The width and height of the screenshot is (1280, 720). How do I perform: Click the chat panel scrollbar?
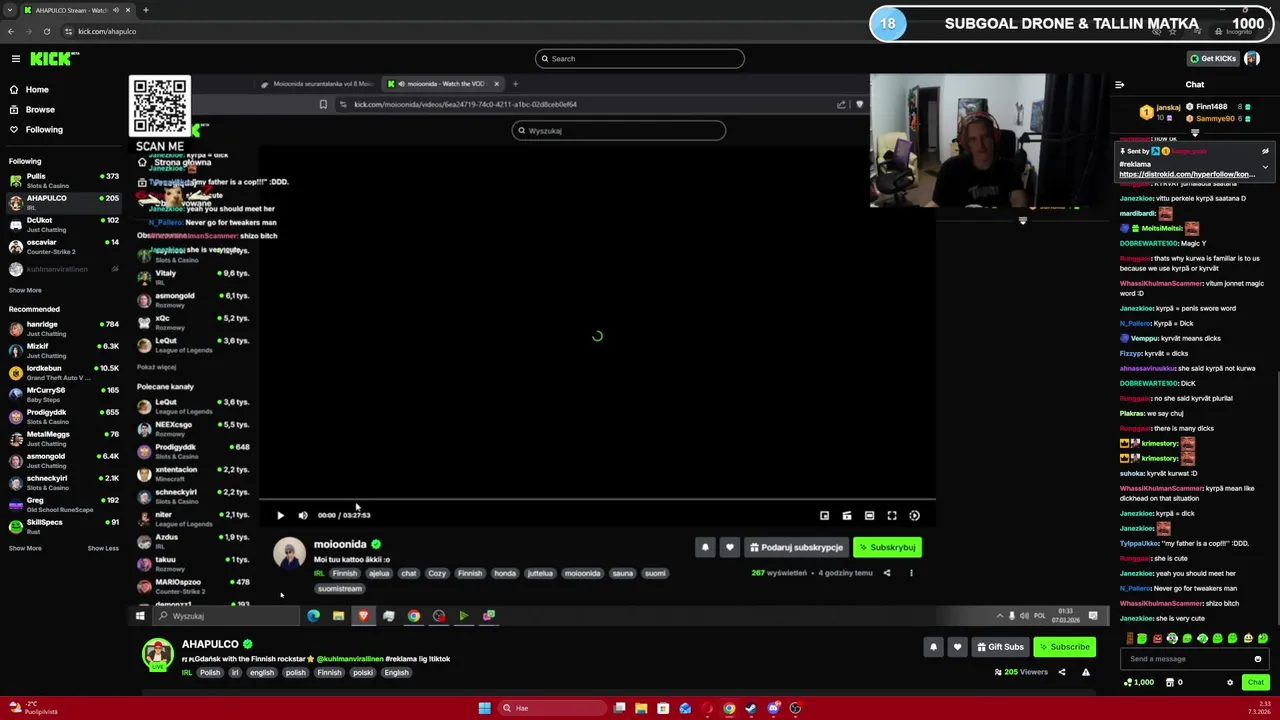(1277, 500)
